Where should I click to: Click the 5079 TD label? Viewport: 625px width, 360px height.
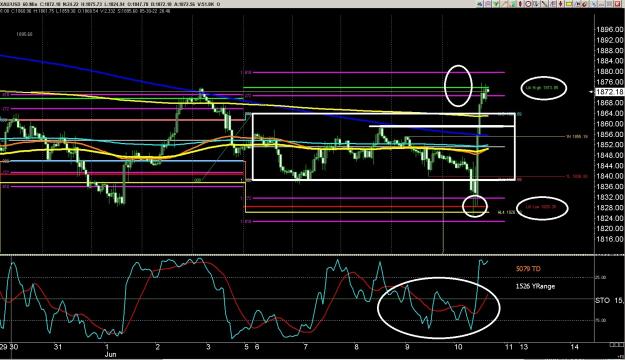pyautogui.click(x=528, y=269)
